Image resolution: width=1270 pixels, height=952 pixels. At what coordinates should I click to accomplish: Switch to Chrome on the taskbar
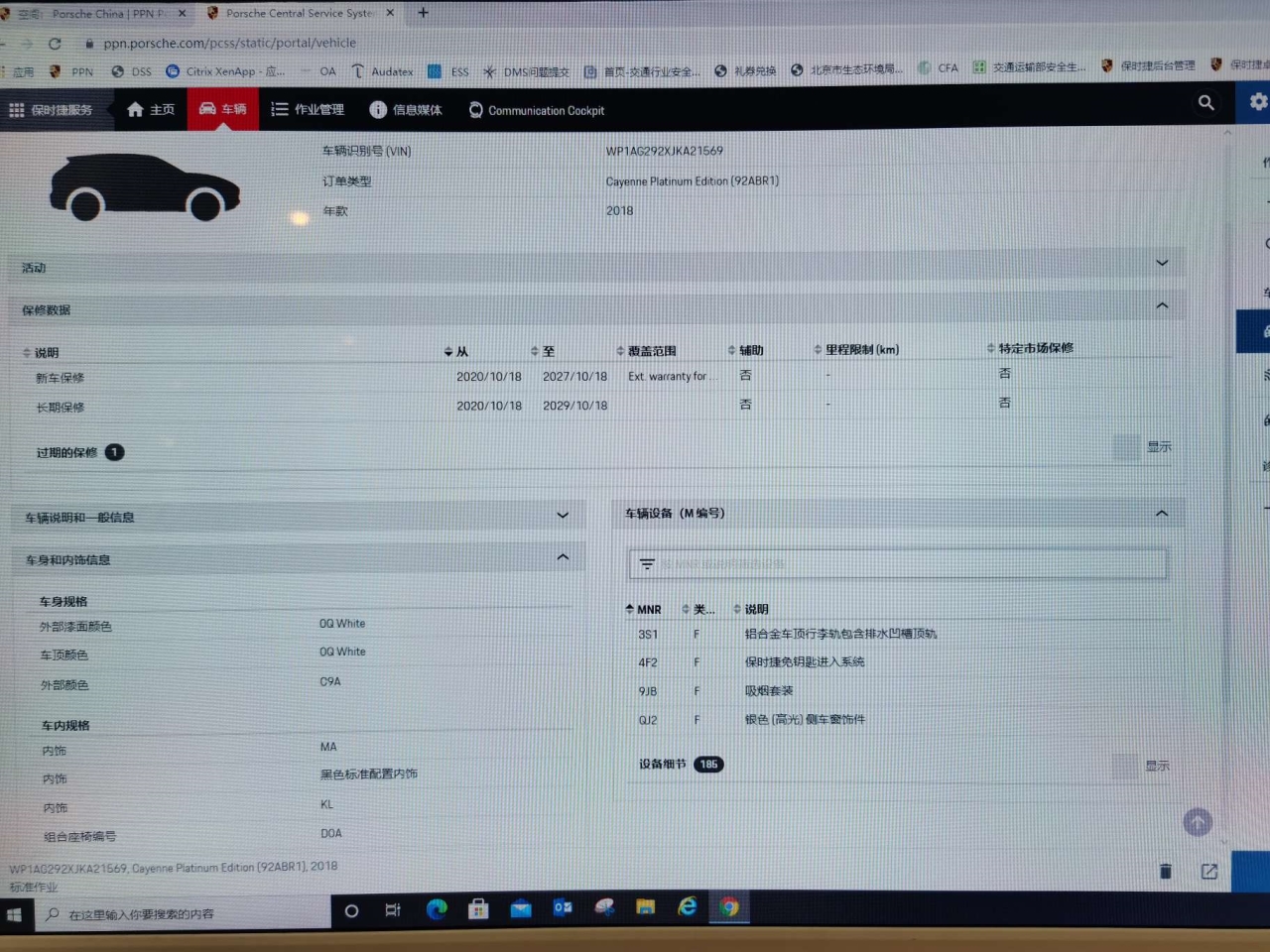coord(729,906)
